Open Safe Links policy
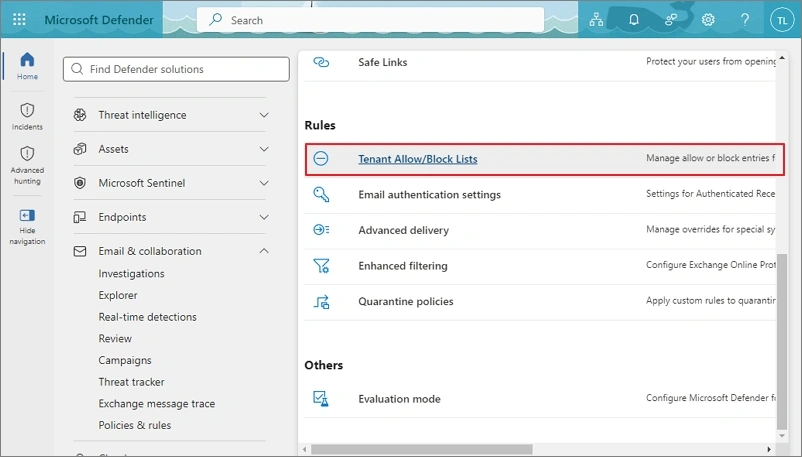Viewport: 802px width, 457px height. pyautogui.click(x=383, y=62)
